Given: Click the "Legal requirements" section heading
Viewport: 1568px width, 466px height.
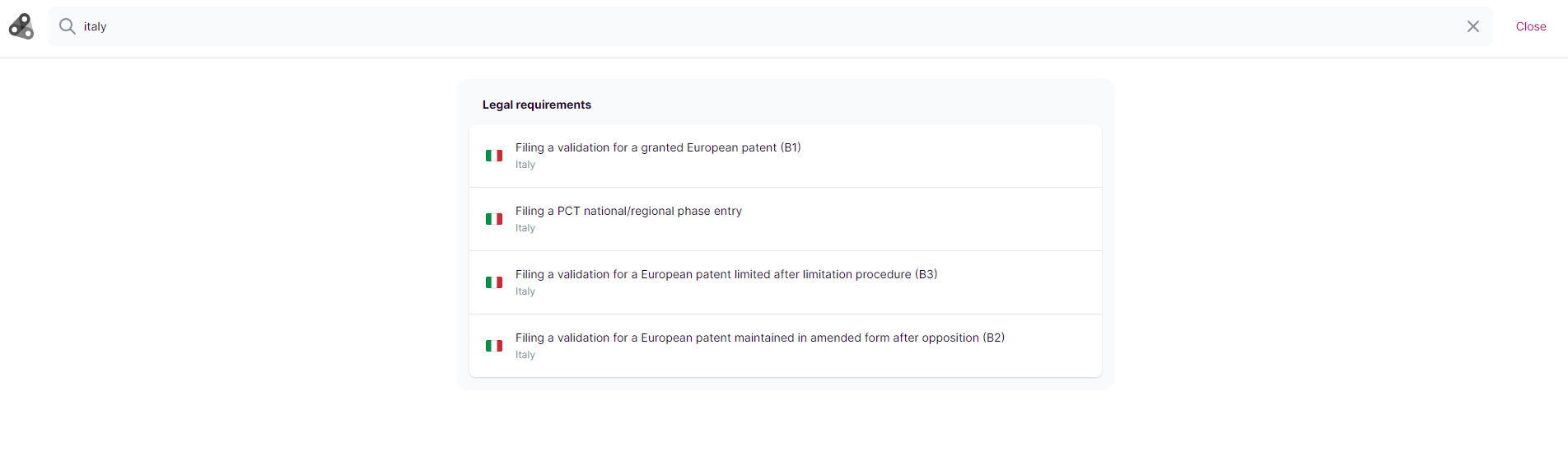Looking at the screenshot, I should tap(537, 105).
